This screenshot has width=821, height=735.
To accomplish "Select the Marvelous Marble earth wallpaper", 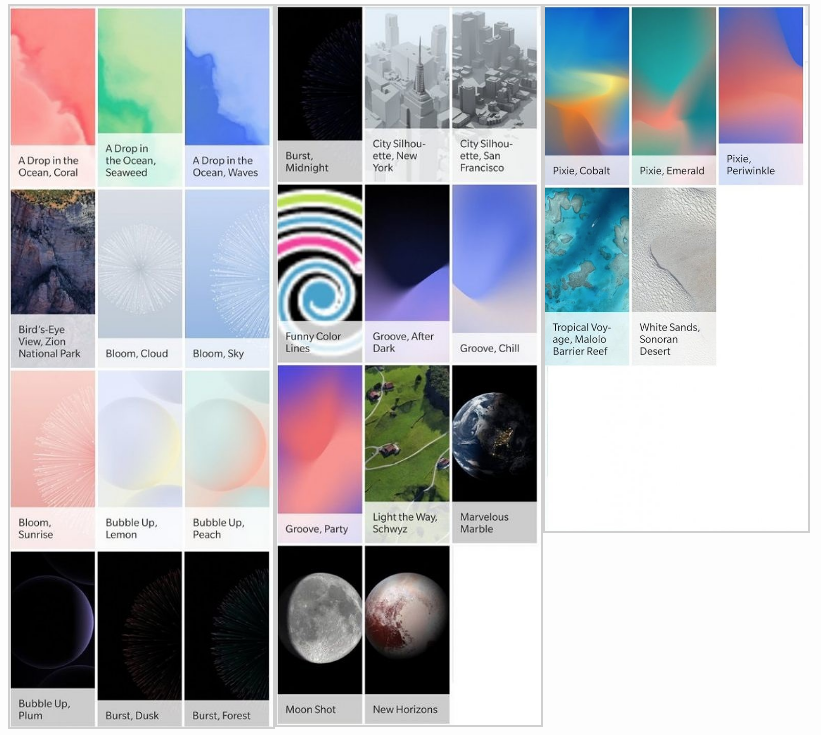I will [494, 454].
